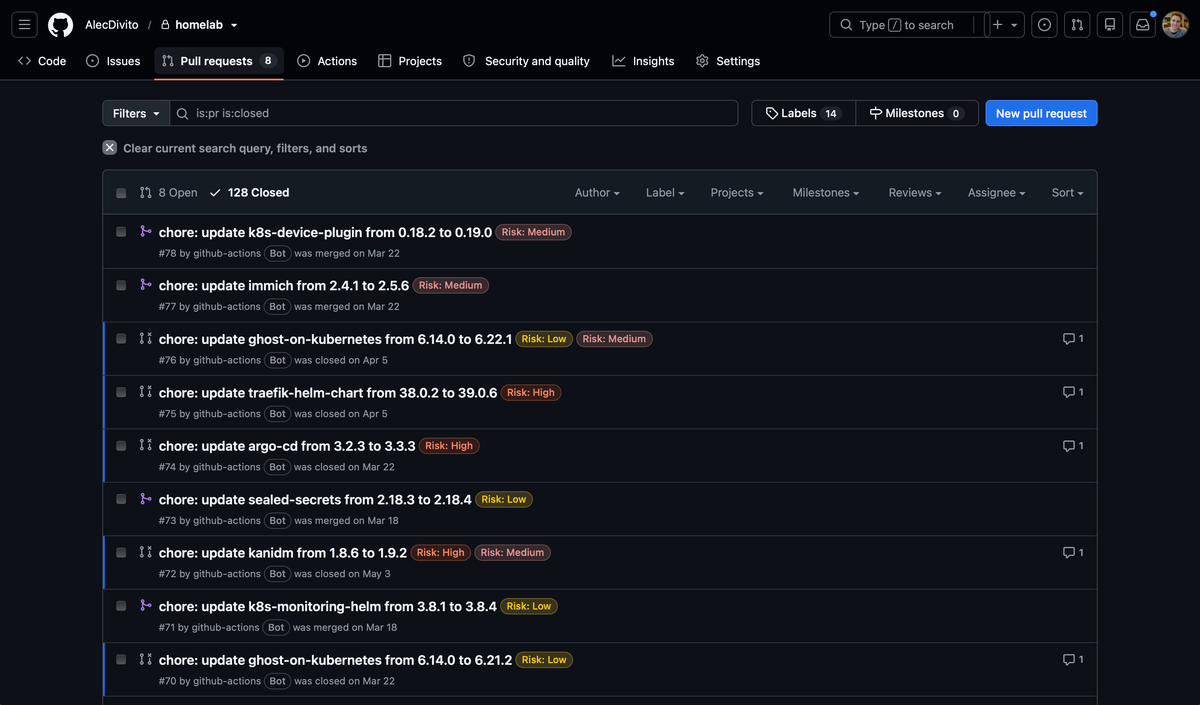Open comments on traefik-helm-chart PR

pos(1073,392)
